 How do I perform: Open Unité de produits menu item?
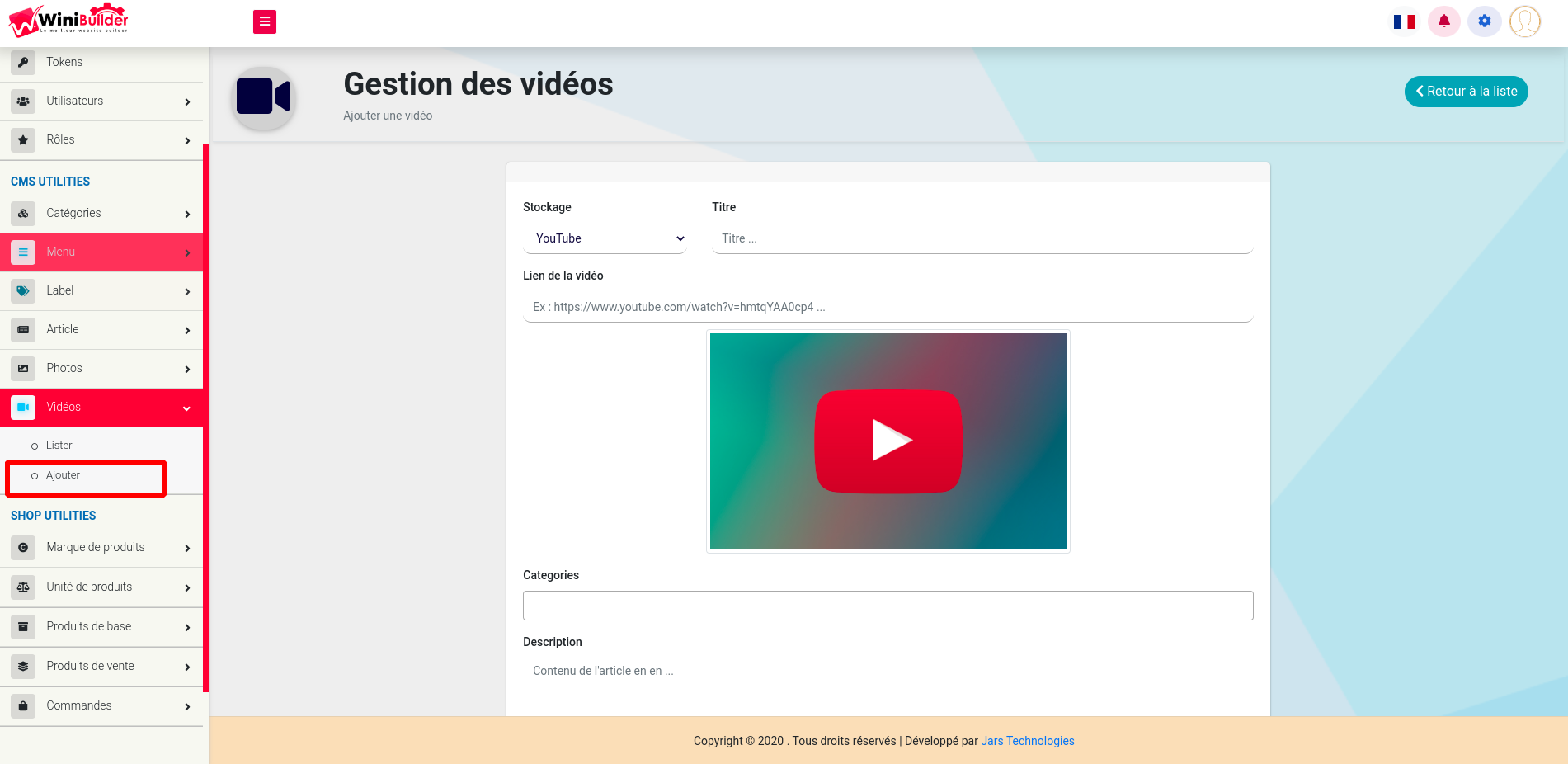click(x=101, y=587)
